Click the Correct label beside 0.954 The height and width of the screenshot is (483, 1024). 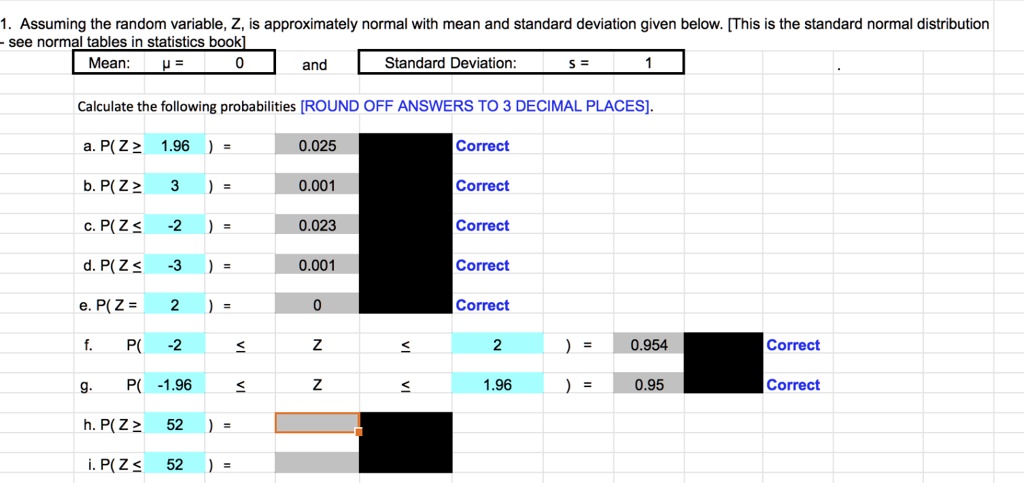[x=792, y=345]
